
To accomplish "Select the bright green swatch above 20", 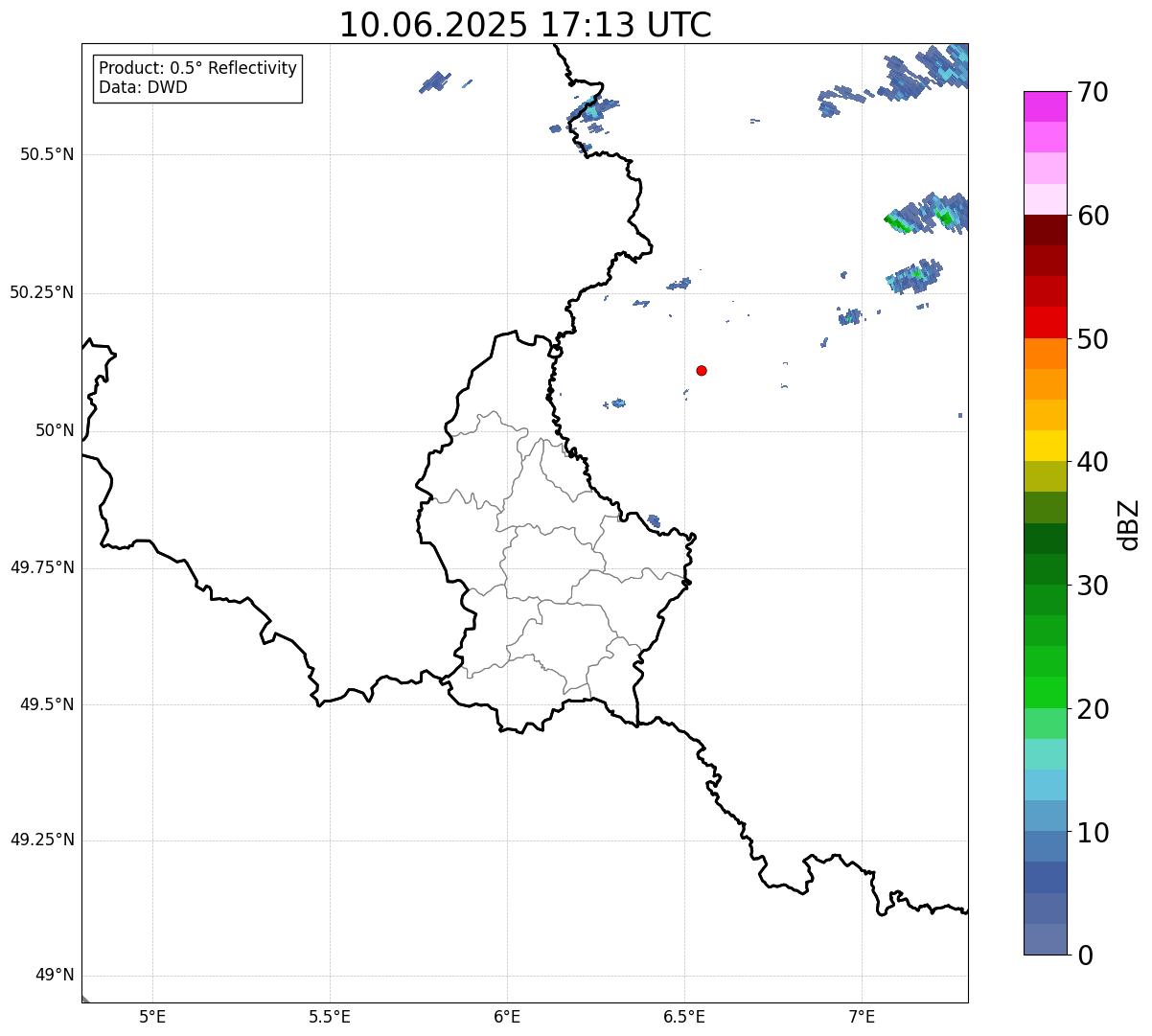I will click(1045, 692).
